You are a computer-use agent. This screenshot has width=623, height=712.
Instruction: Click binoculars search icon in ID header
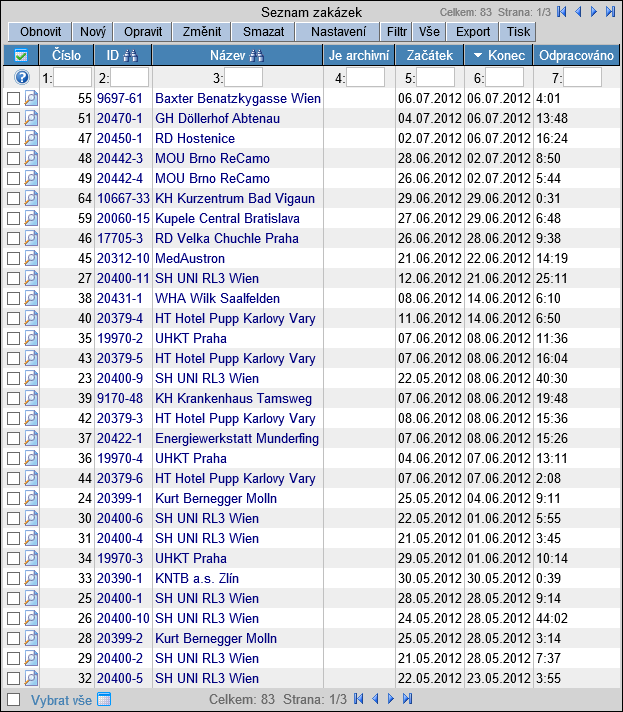130,55
